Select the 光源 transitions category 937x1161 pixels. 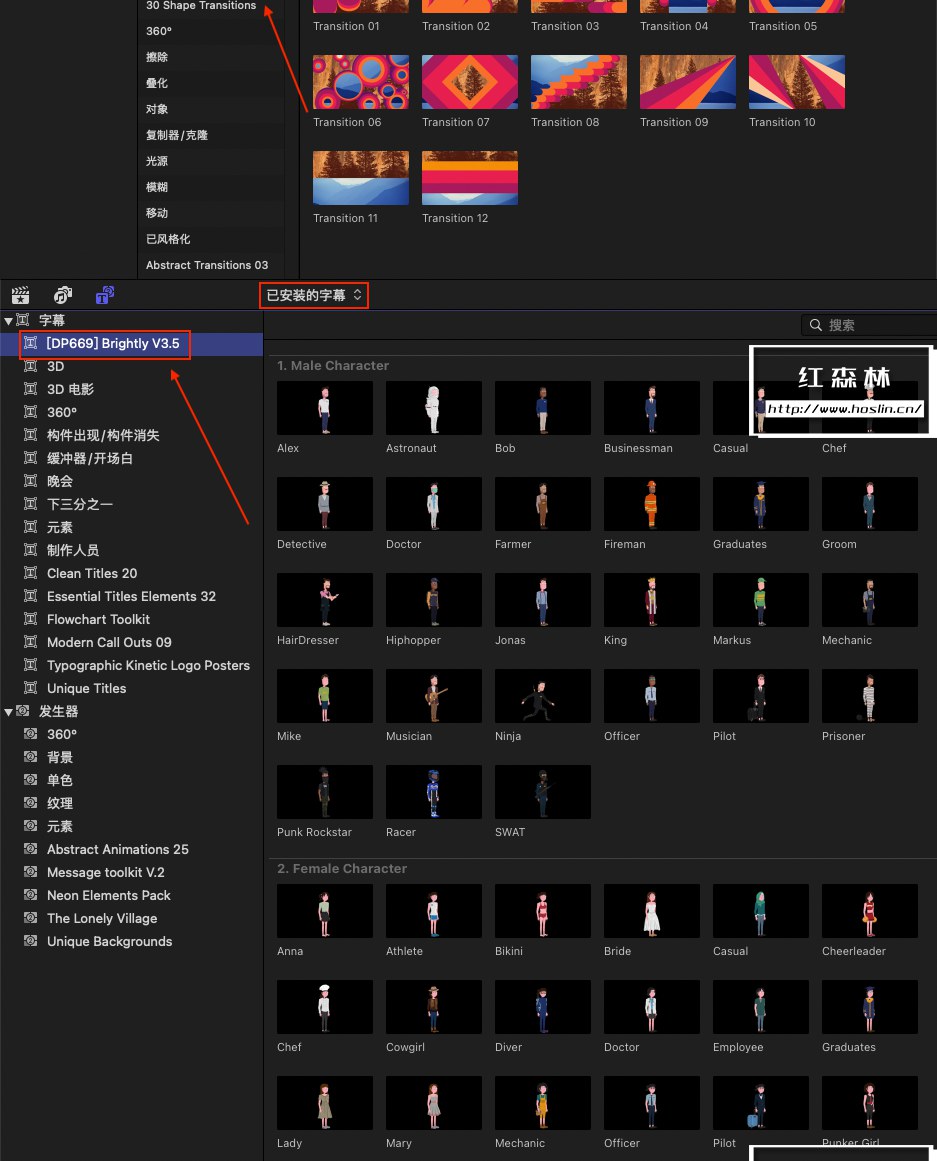pyautogui.click(x=211, y=161)
